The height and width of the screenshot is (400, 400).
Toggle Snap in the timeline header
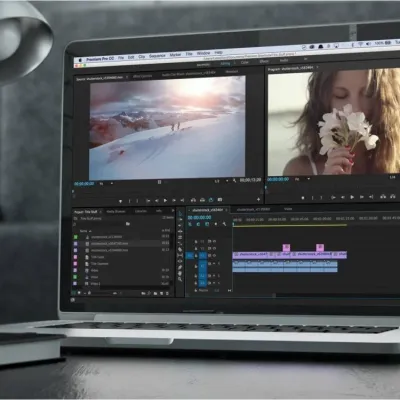[198, 224]
